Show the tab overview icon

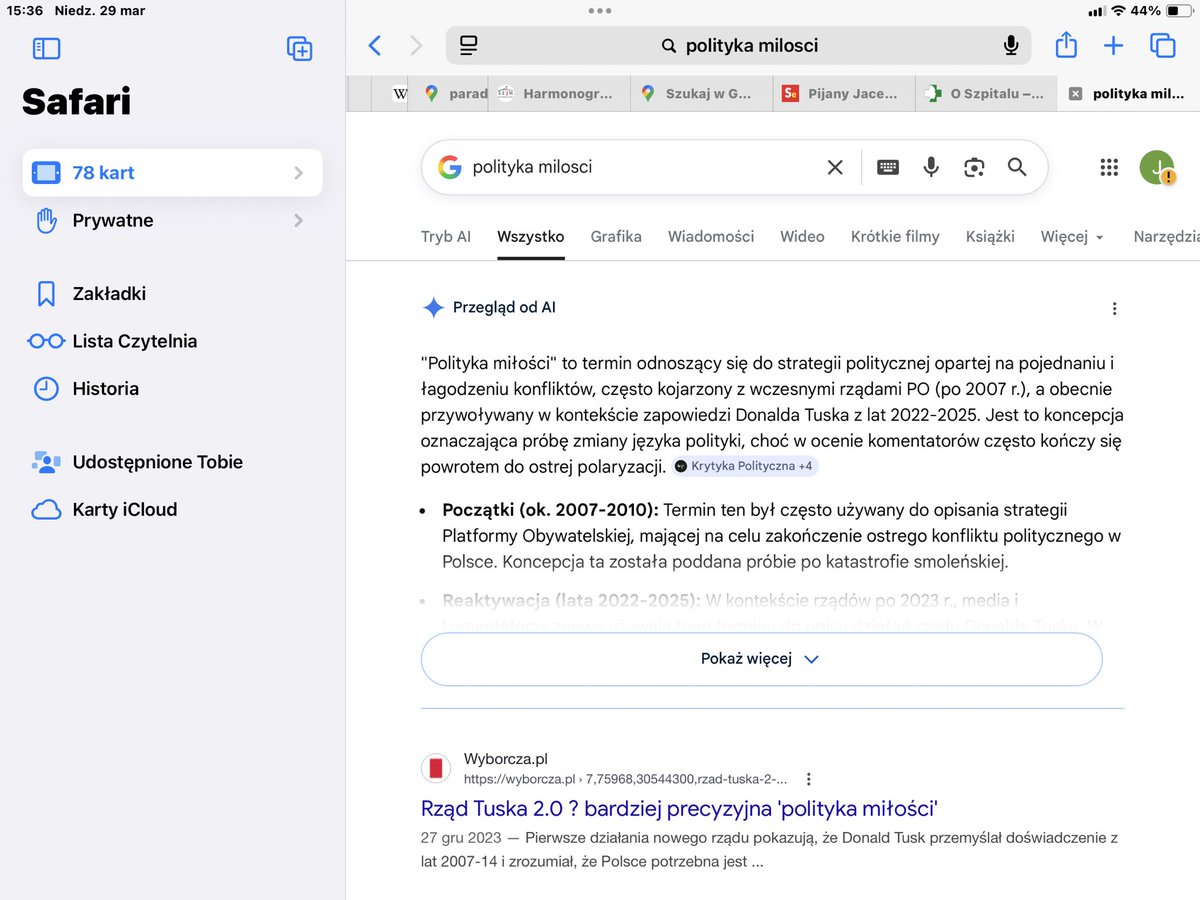click(1162, 45)
